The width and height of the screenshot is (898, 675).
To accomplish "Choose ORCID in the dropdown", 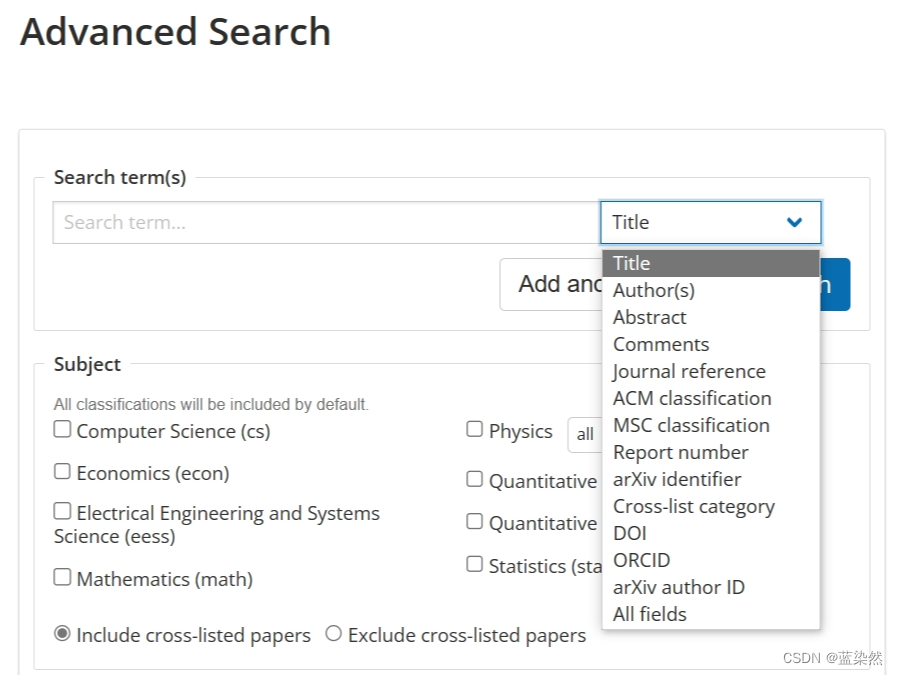I will [642, 560].
